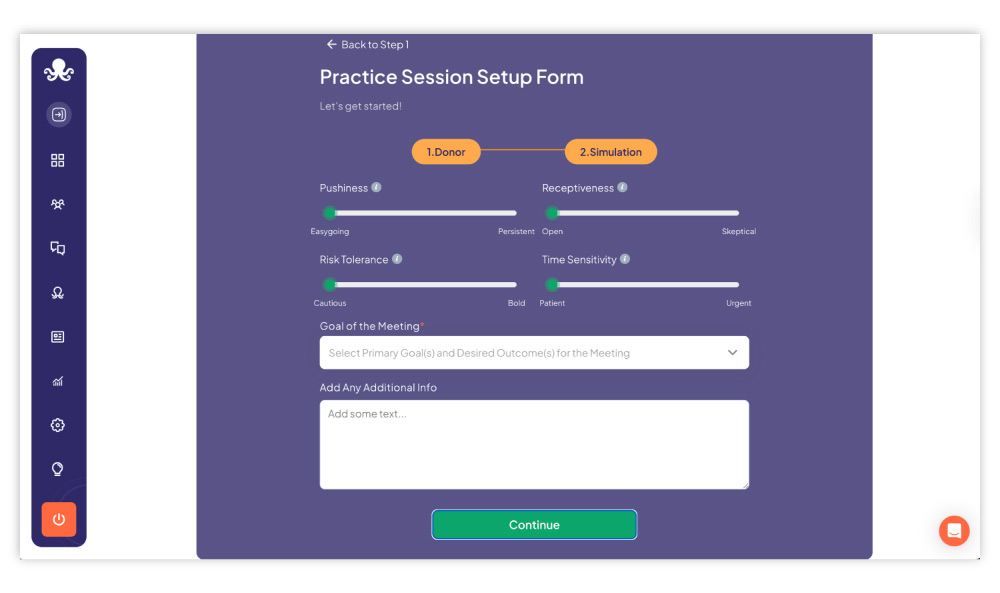Go Back to Step 1 link

click(368, 45)
